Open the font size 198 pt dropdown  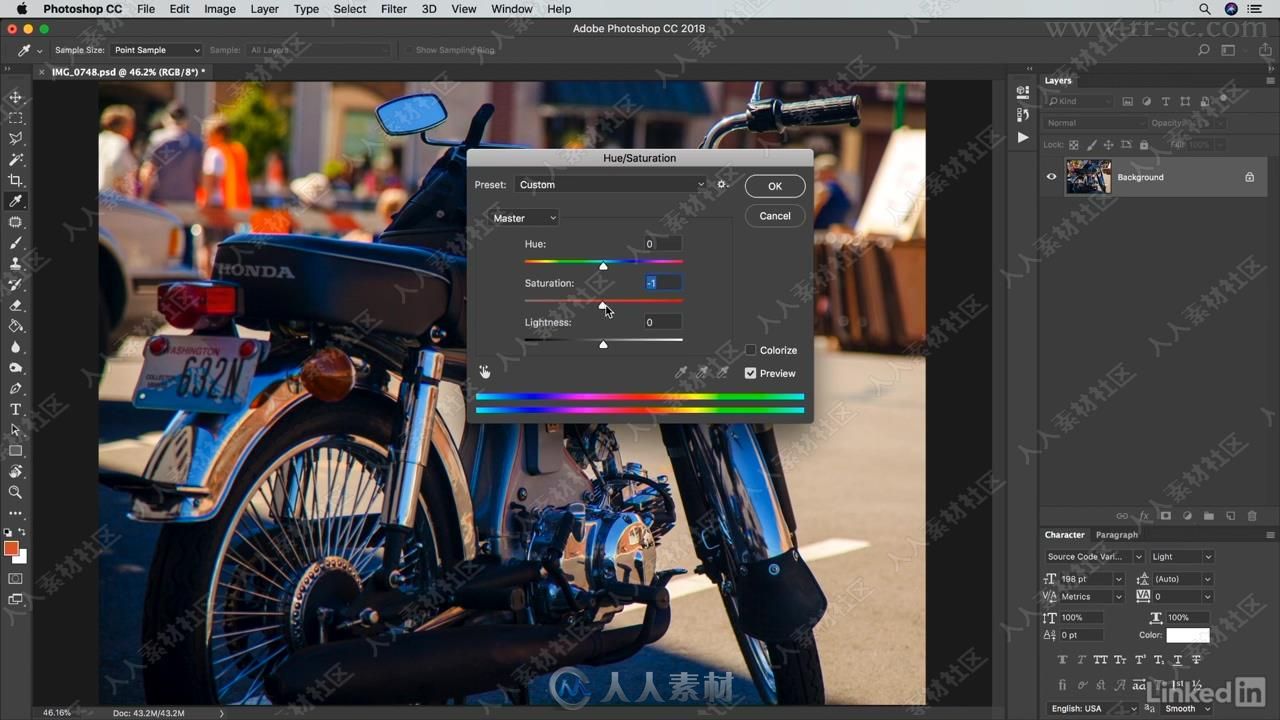click(1119, 579)
